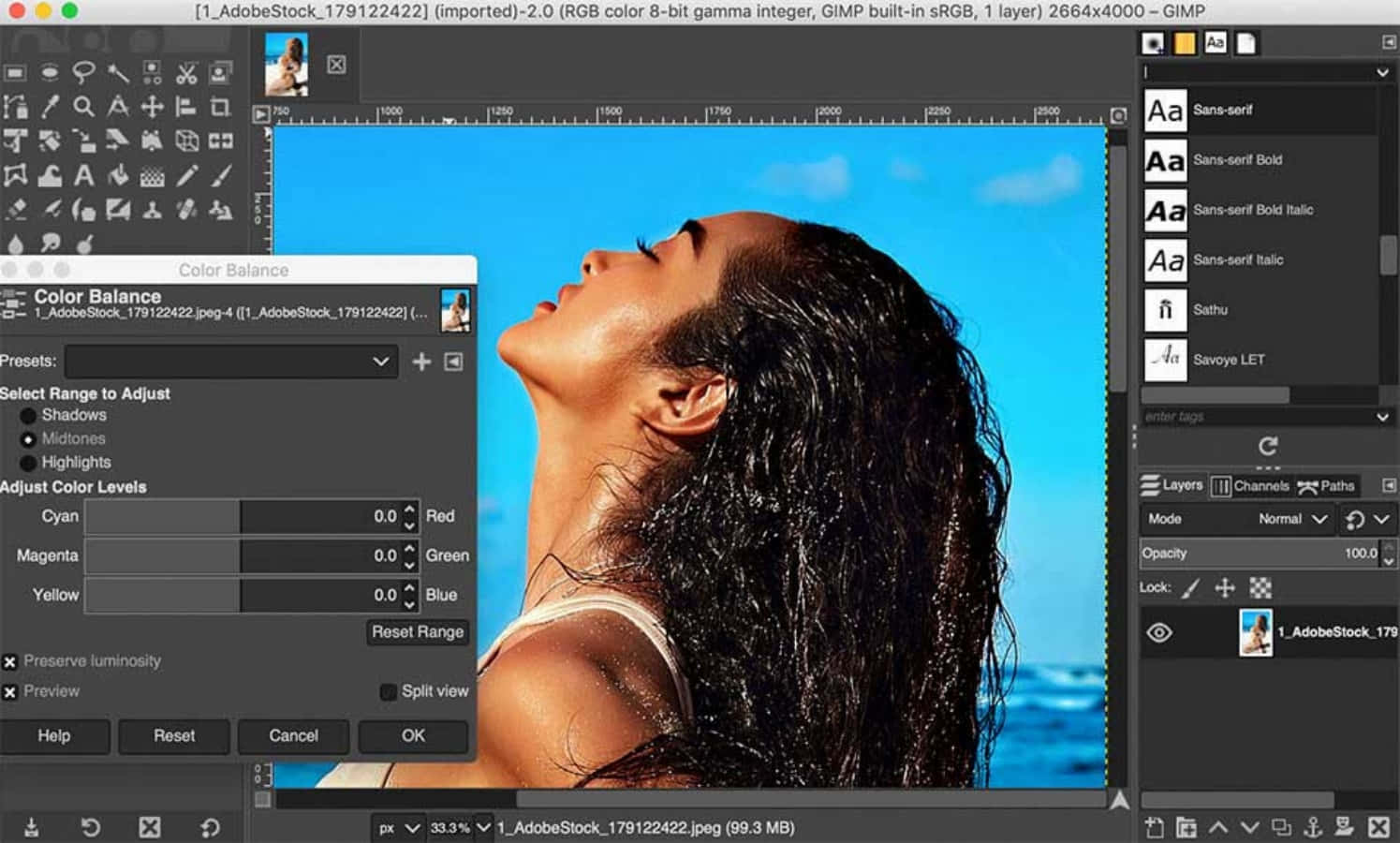This screenshot has height=843, width=1400.
Task: Select the Bucket Fill tool
Action: click(118, 175)
